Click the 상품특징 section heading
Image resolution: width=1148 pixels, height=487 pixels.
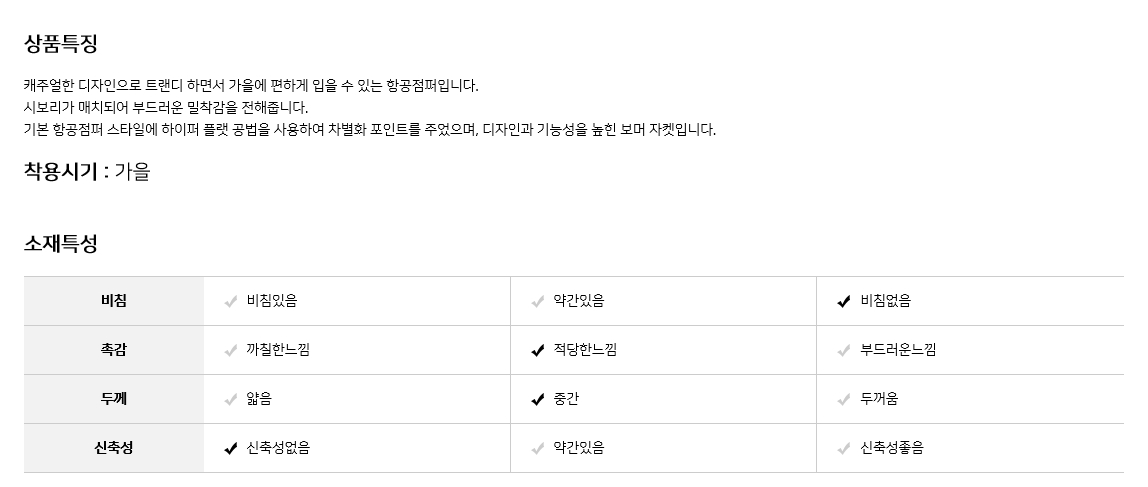(61, 44)
